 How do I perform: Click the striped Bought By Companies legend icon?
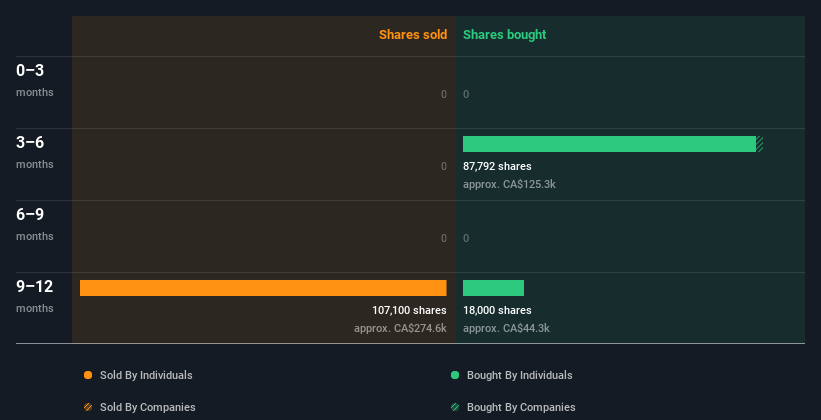pyautogui.click(x=455, y=407)
